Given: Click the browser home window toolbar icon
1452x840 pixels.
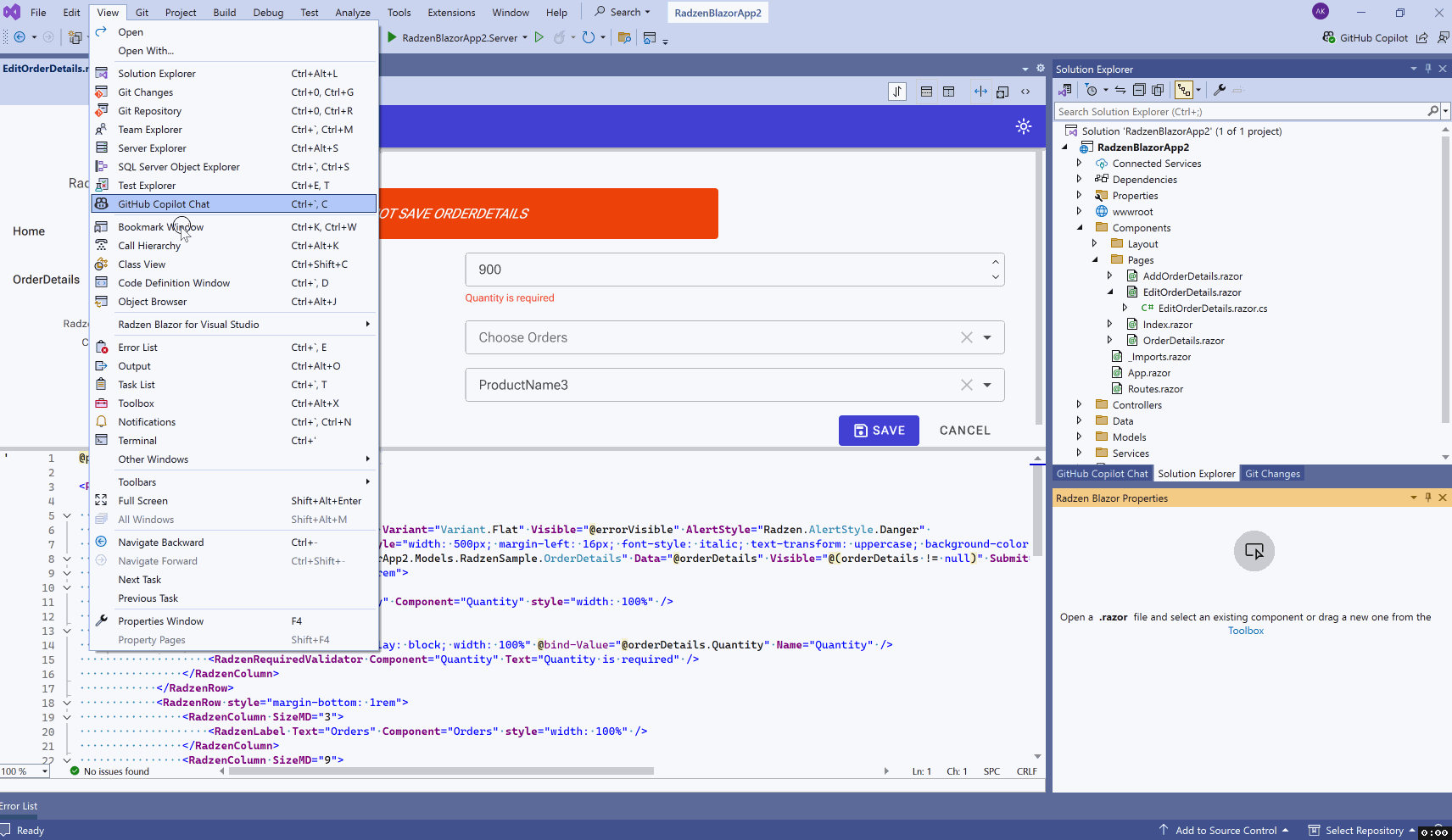Looking at the screenshot, I should tap(650, 37).
